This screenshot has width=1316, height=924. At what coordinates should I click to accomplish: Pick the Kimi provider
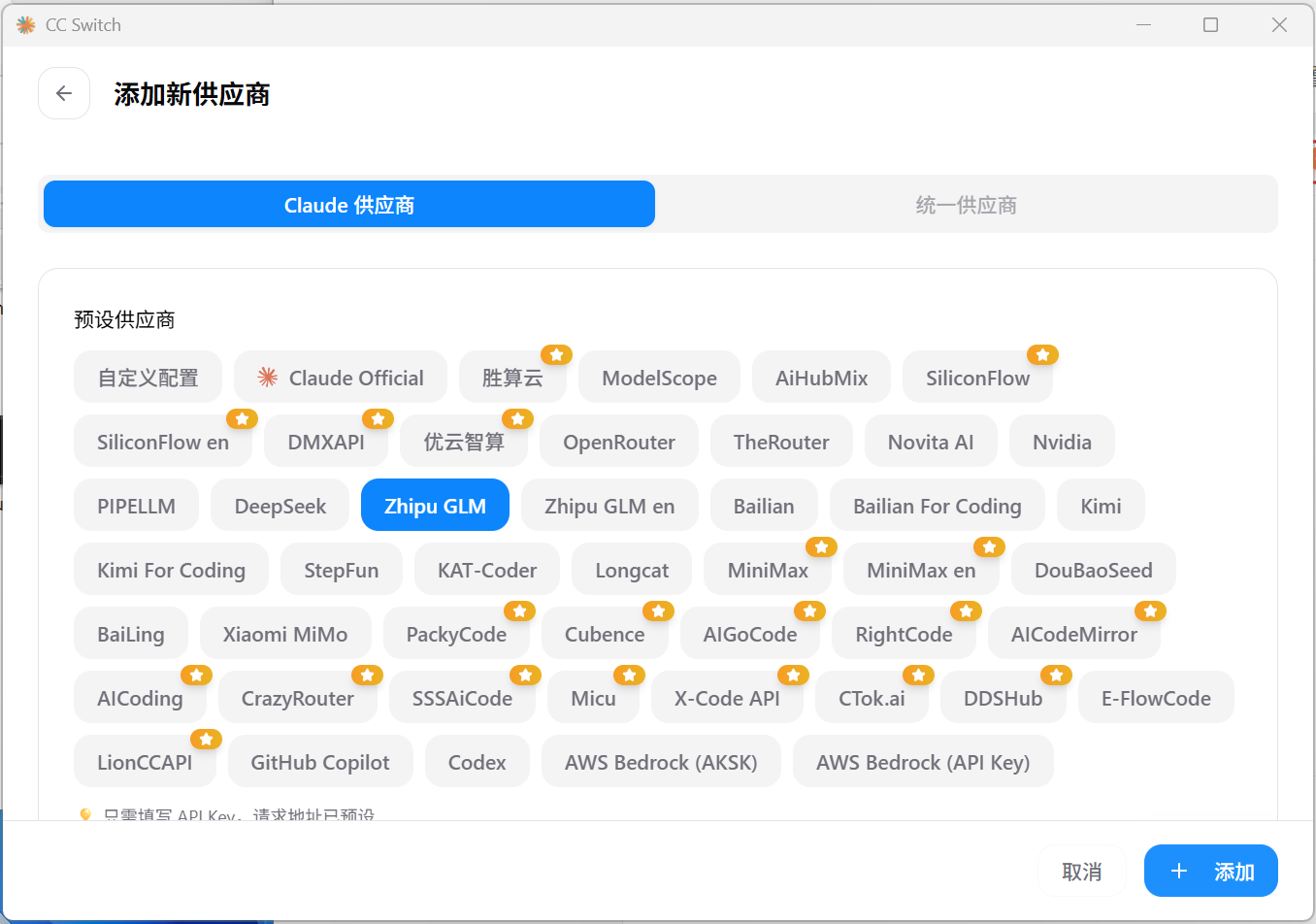pos(1101,505)
